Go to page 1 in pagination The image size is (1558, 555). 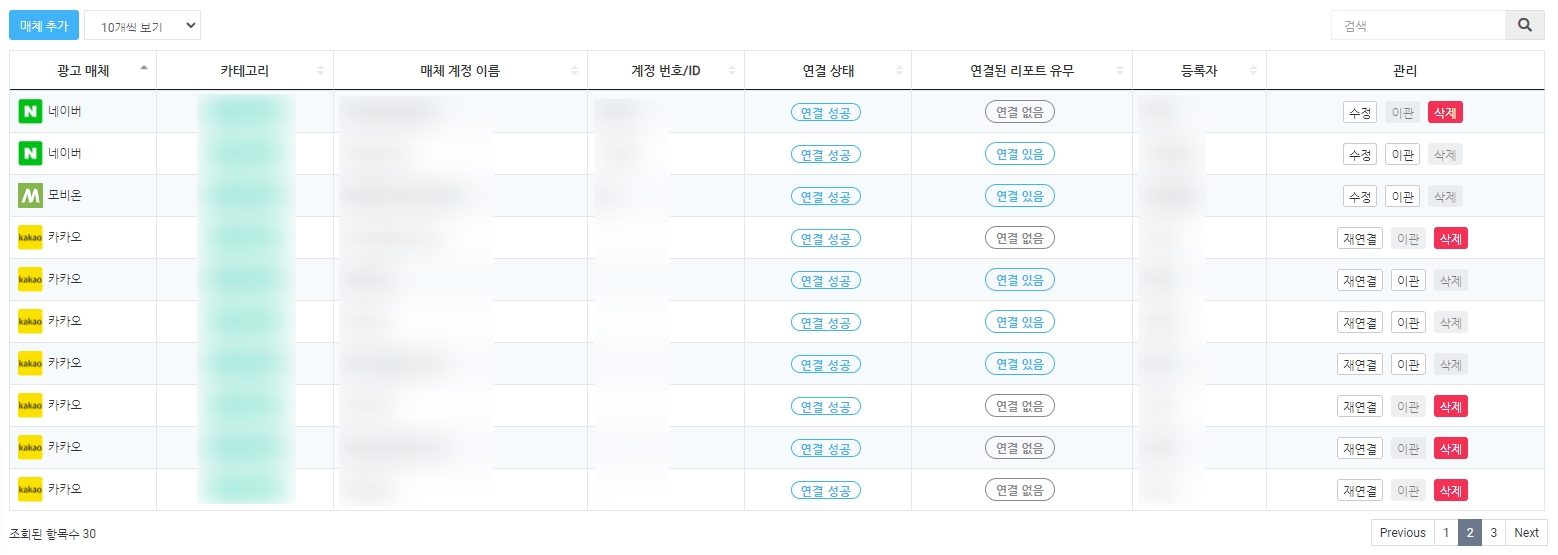pyautogui.click(x=1446, y=533)
